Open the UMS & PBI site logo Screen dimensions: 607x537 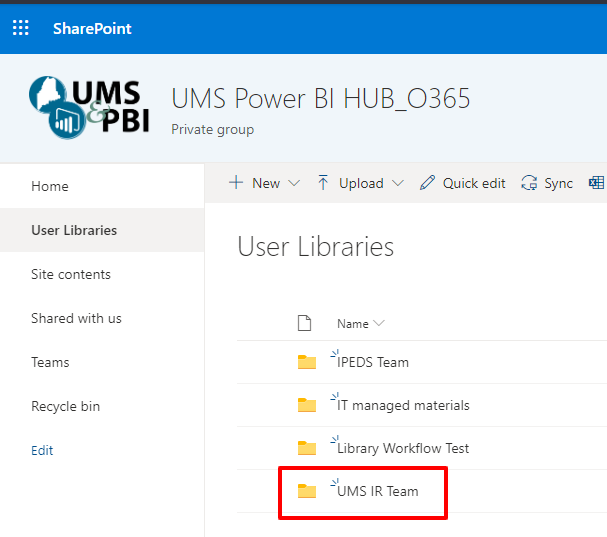tap(89, 108)
